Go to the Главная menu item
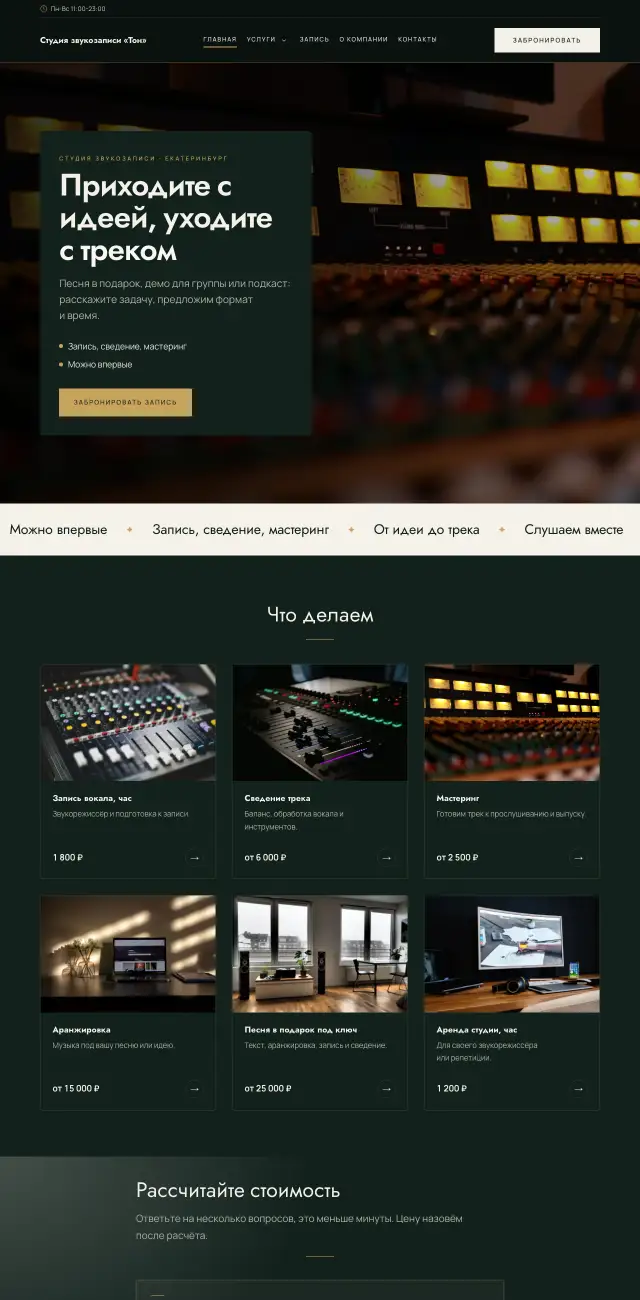 tap(220, 40)
